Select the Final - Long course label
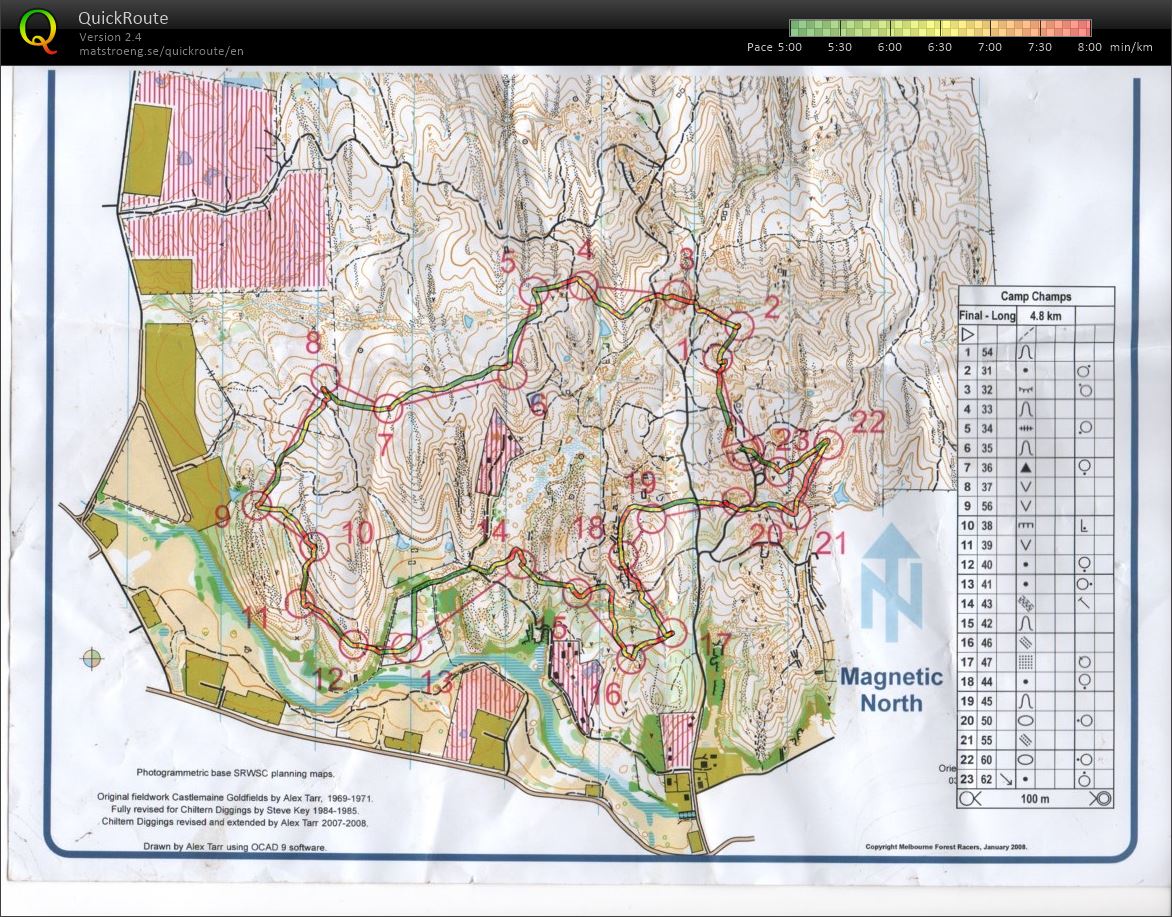This screenshot has width=1172, height=917. [x=985, y=314]
